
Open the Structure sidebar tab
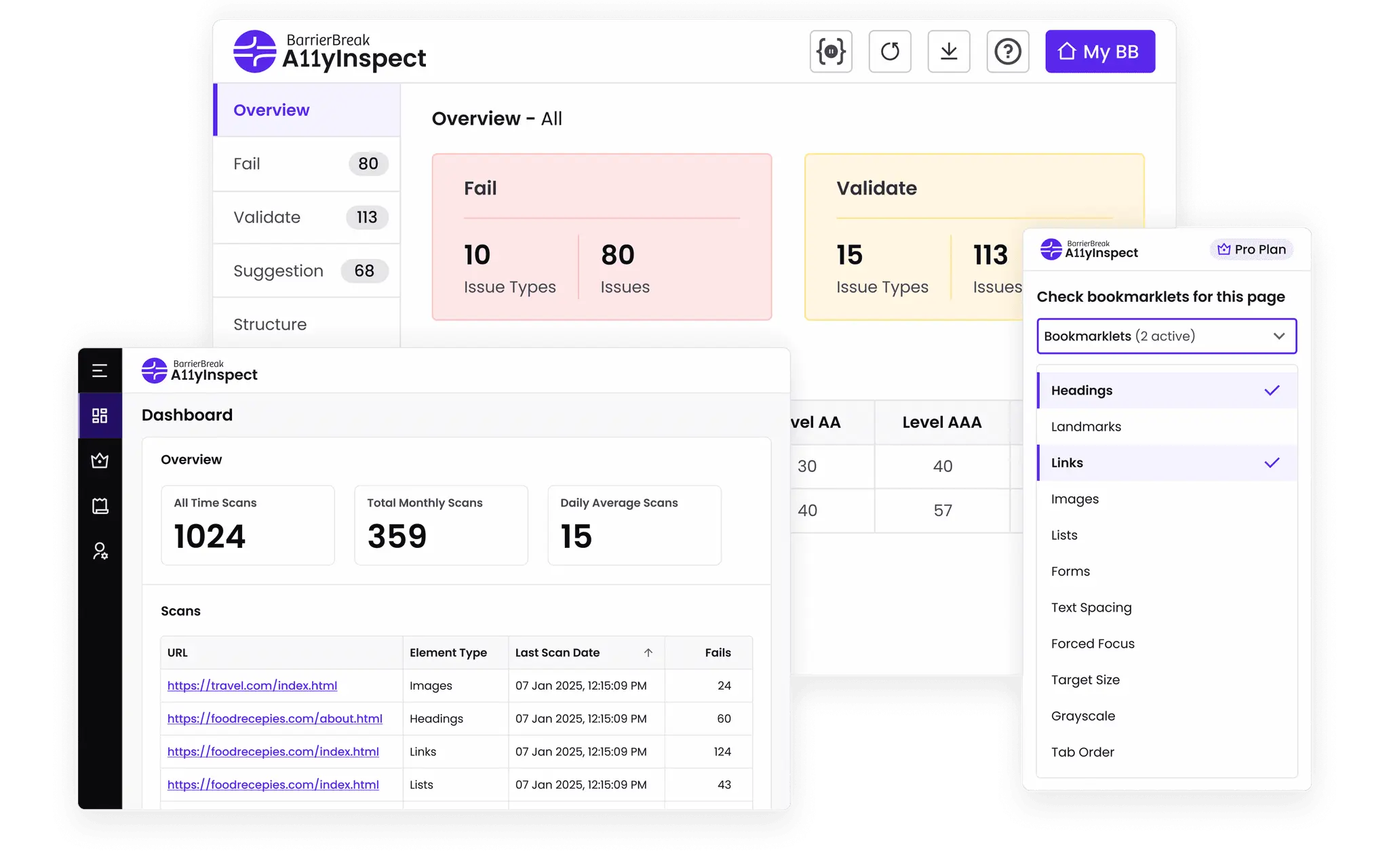[307, 324]
